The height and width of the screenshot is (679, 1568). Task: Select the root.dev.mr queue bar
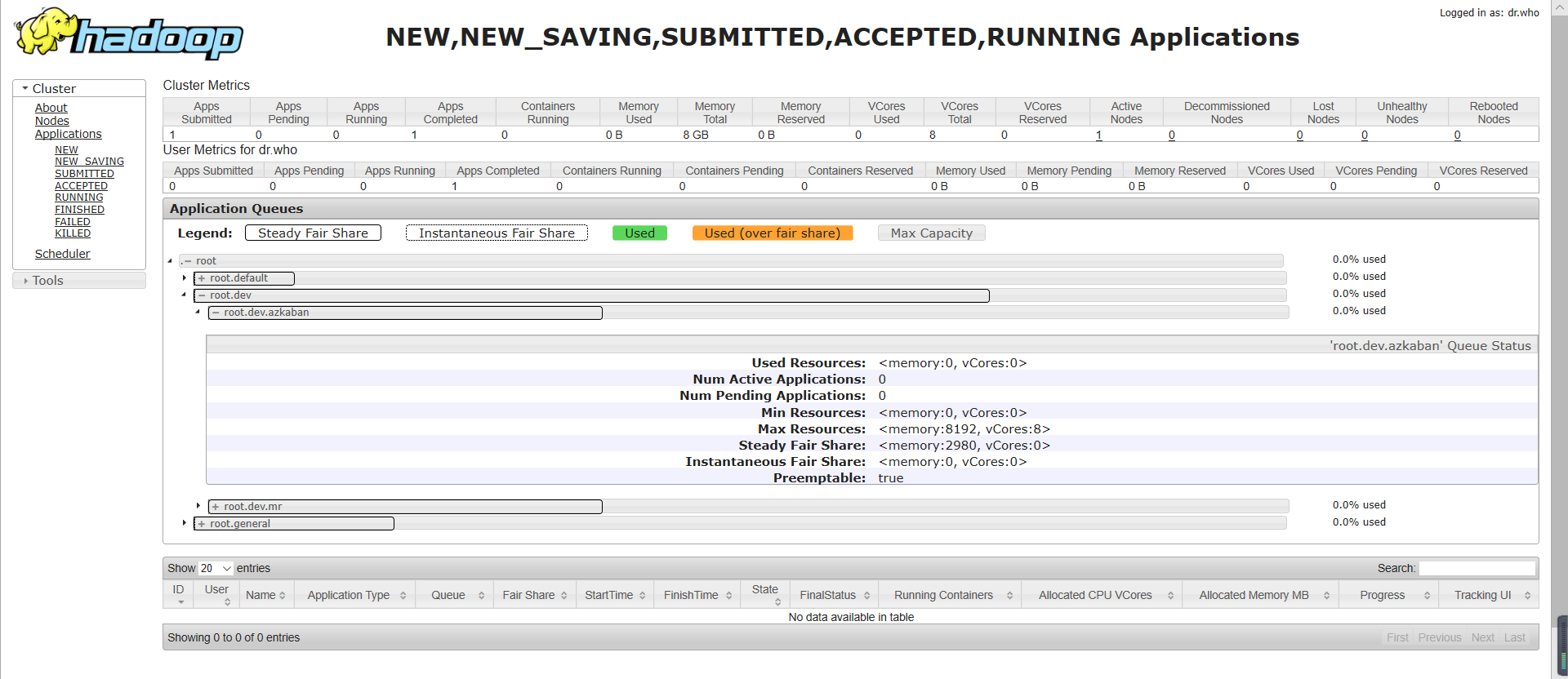[x=748, y=507]
